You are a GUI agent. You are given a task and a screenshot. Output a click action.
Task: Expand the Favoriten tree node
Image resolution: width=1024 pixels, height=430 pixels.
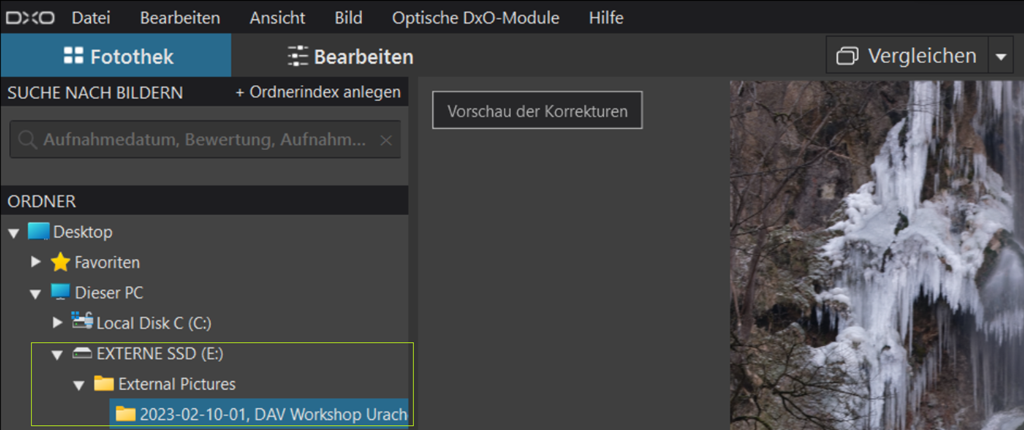point(36,262)
